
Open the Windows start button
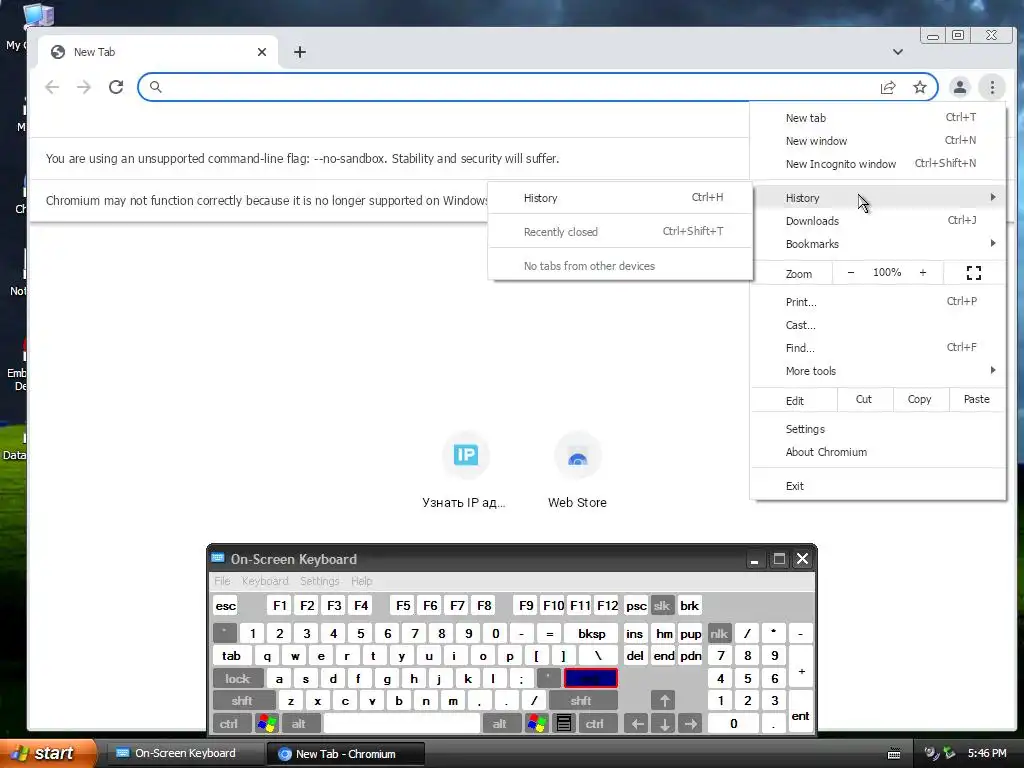(48, 753)
